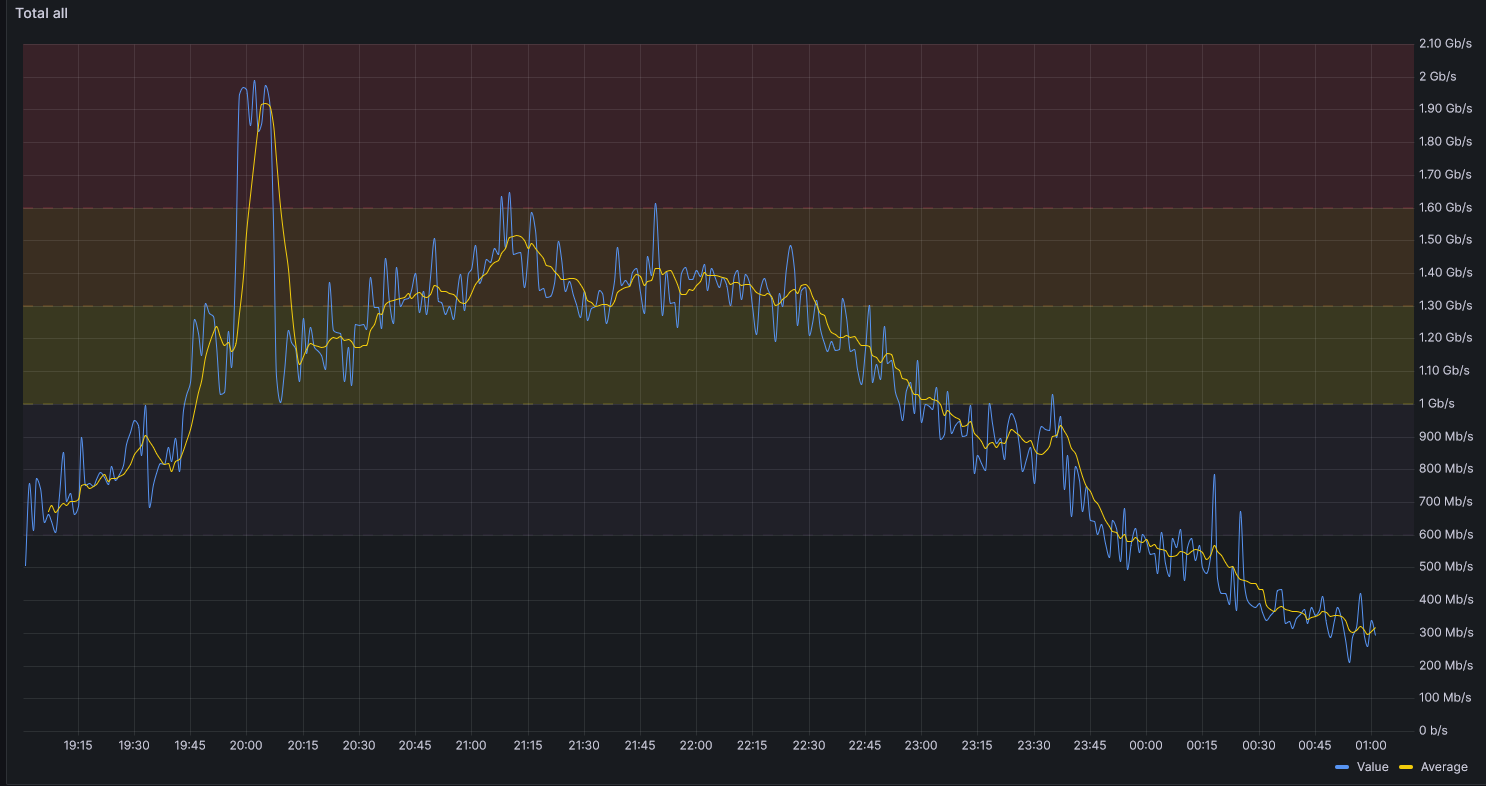Click the blue line's 2 Gb/s peak near 20:00
The width and height of the screenshot is (1486, 786).
(254, 82)
